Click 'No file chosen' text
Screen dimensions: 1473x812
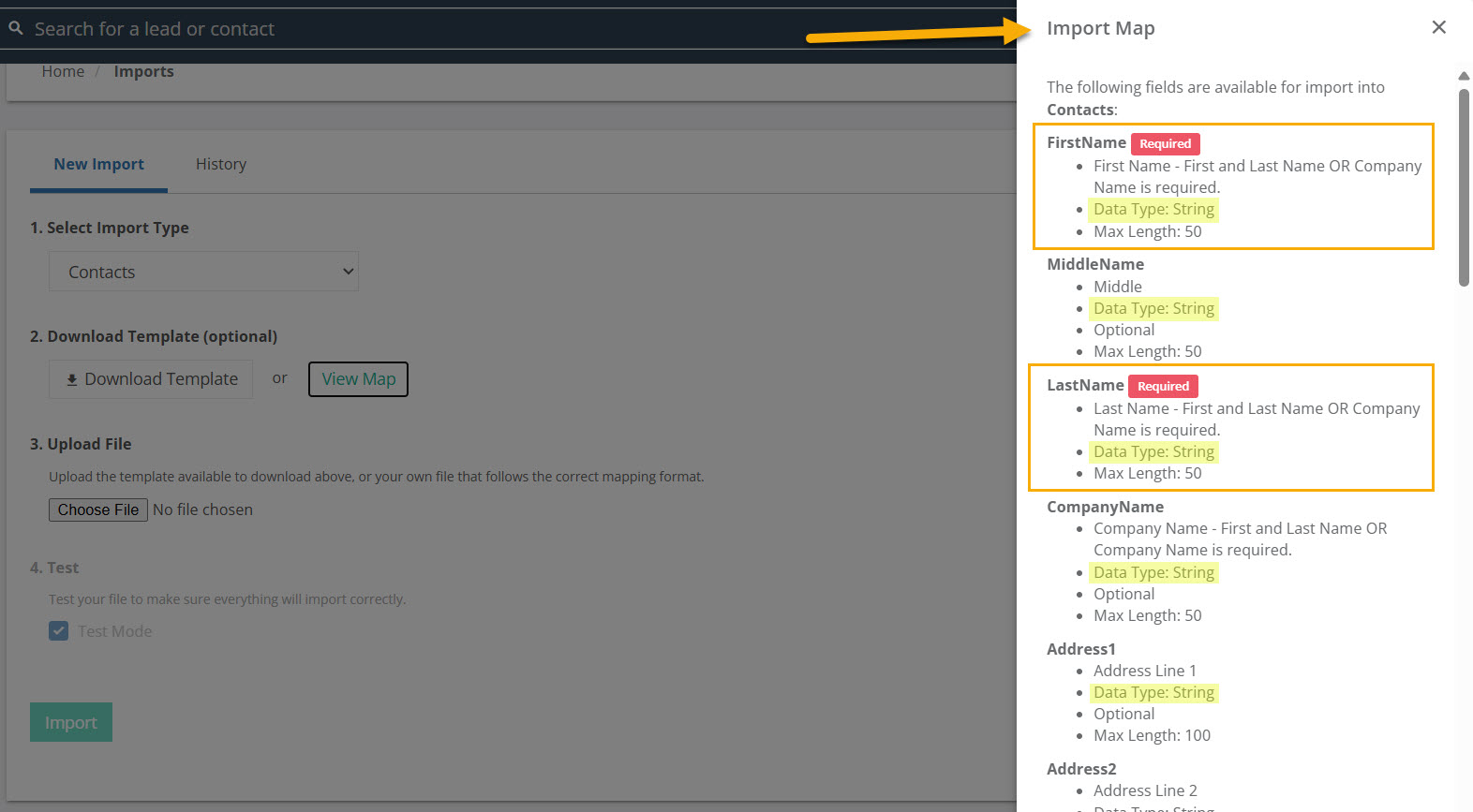202,509
